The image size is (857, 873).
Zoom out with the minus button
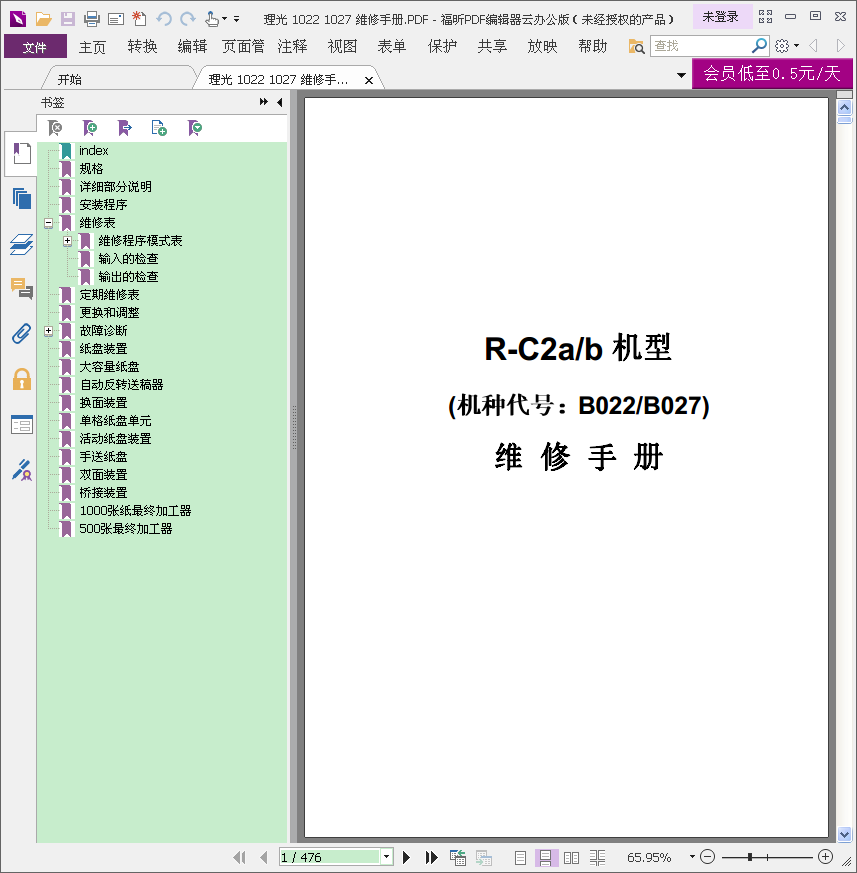coord(708,857)
